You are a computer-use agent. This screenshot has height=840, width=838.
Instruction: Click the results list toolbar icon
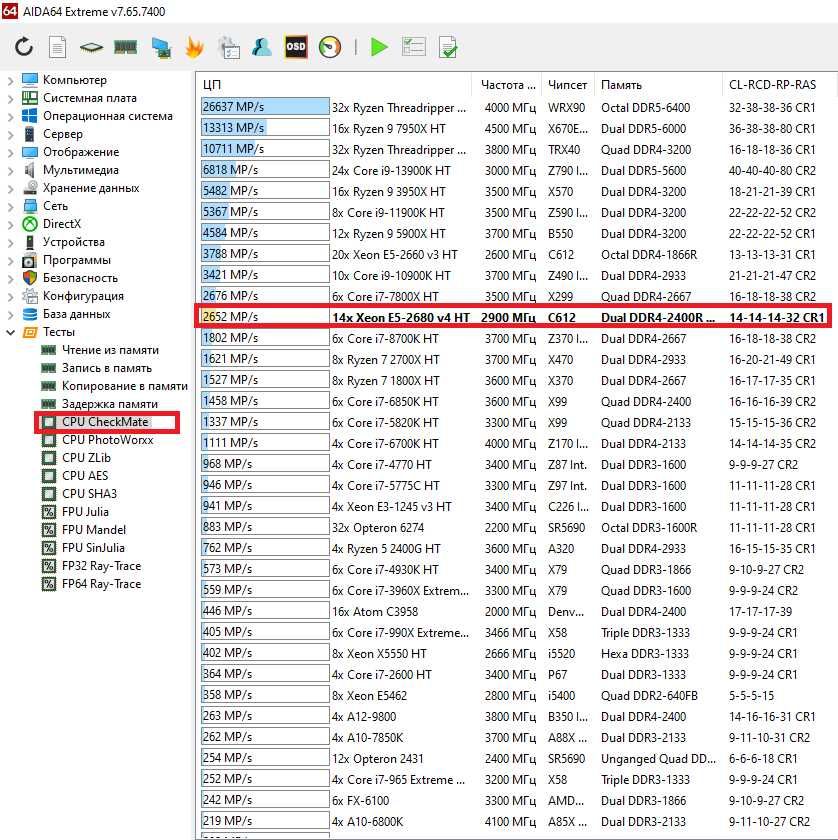click(x=414, y=47)
